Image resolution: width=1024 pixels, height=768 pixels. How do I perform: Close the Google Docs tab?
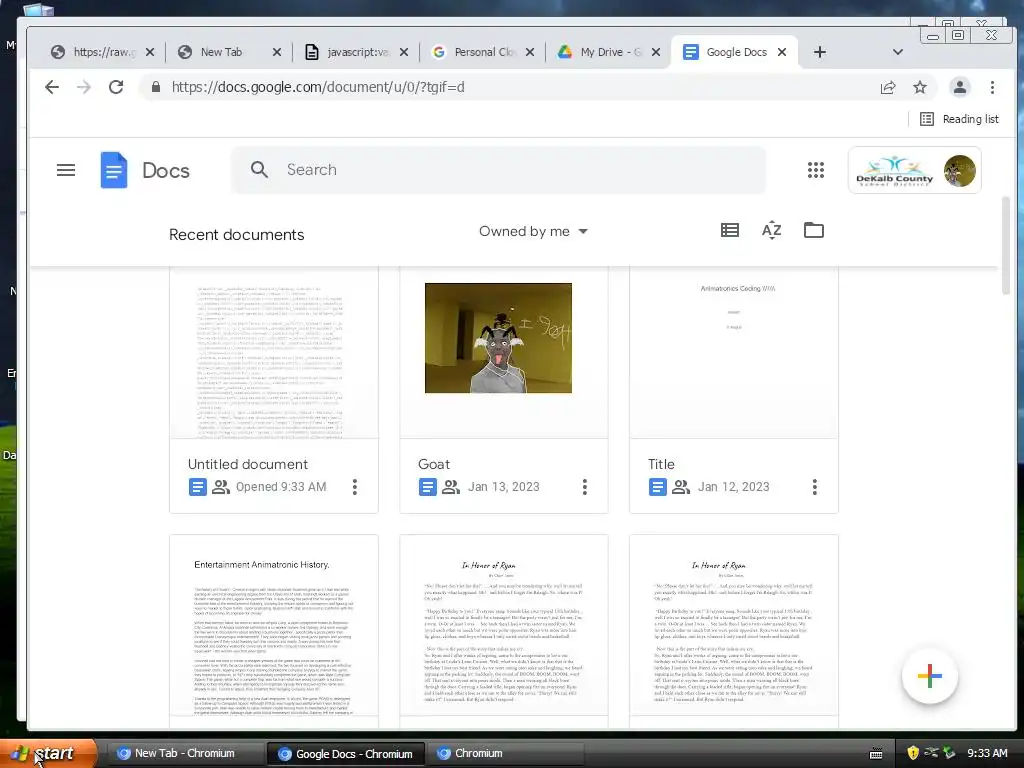(x=782, y=52)
